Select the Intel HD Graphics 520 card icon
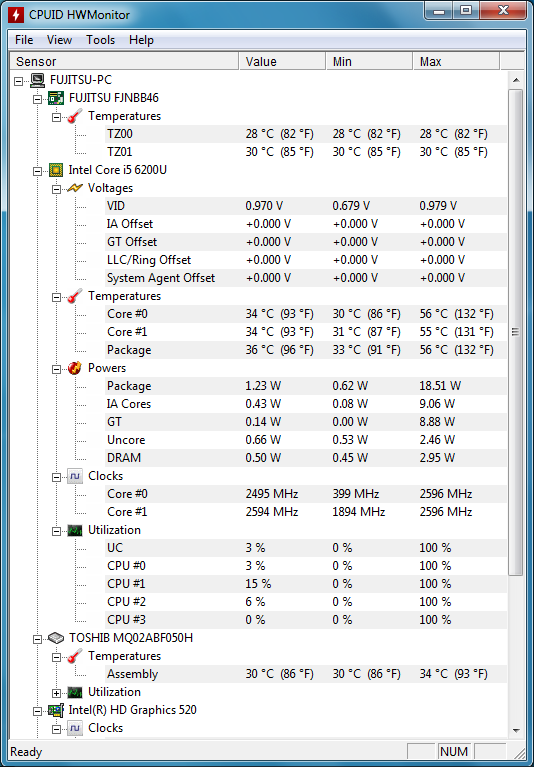534x767 pixels. (x=56, y=710)
